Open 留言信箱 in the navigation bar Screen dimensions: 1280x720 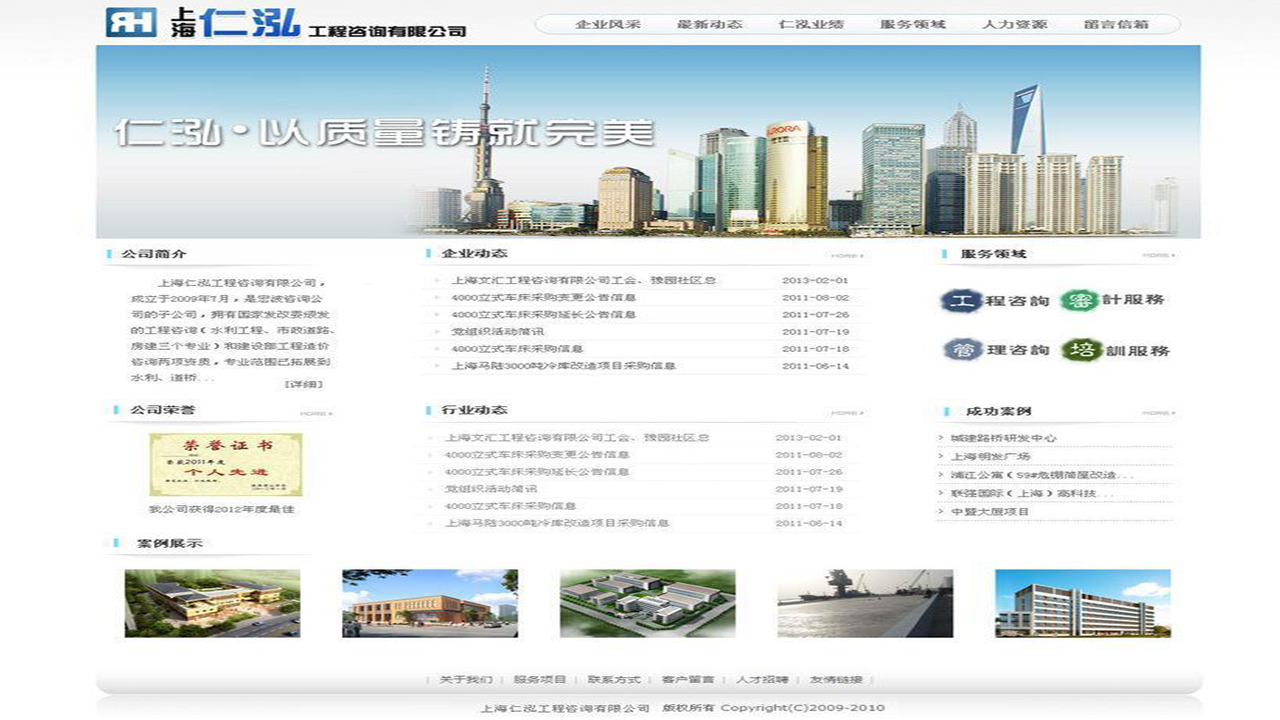point(1116,24)
